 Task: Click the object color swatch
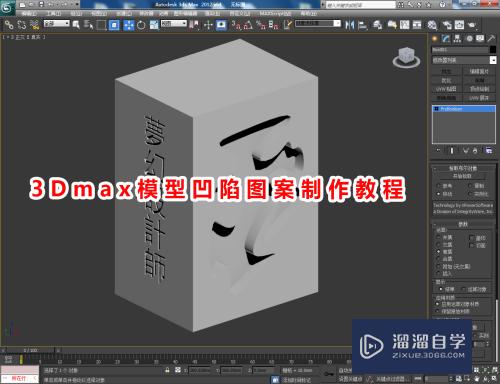(x=493, y=50)
